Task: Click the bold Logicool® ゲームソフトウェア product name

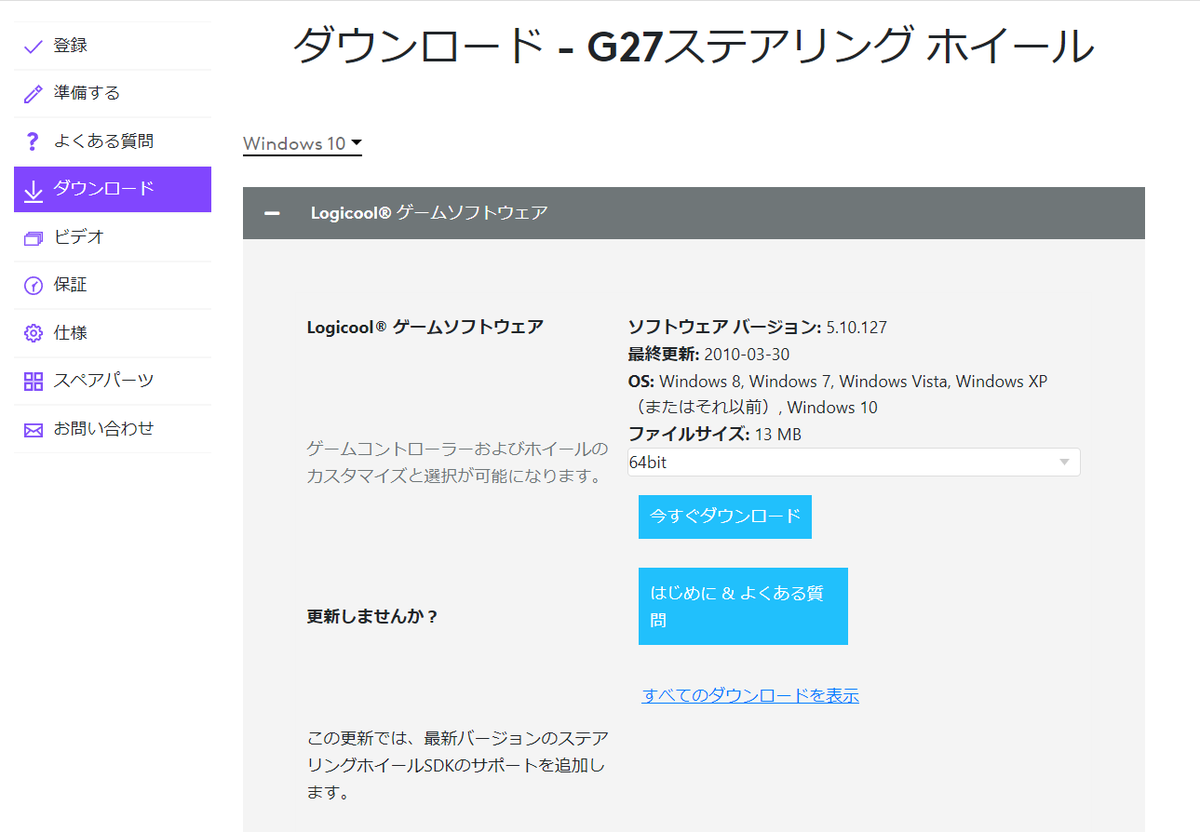Action: coord(425,327)
